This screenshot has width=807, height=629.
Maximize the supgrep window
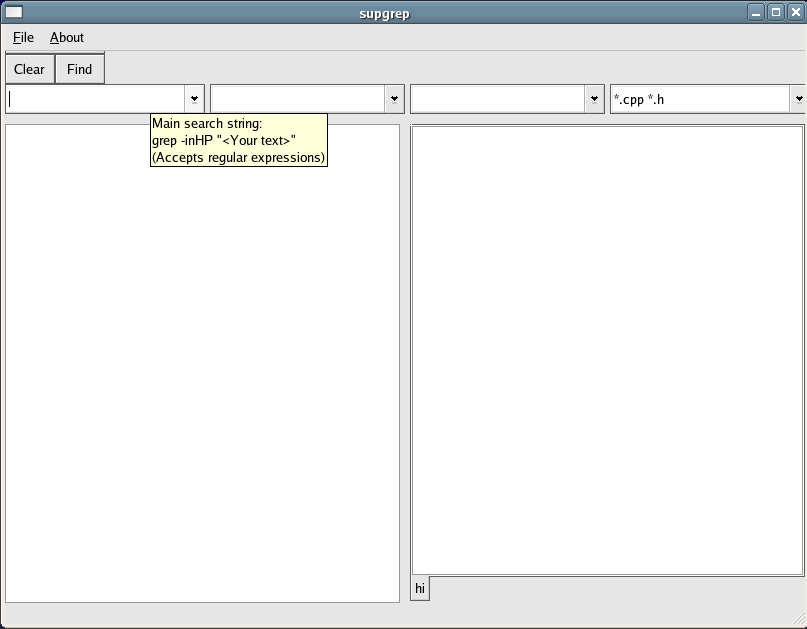775,12
